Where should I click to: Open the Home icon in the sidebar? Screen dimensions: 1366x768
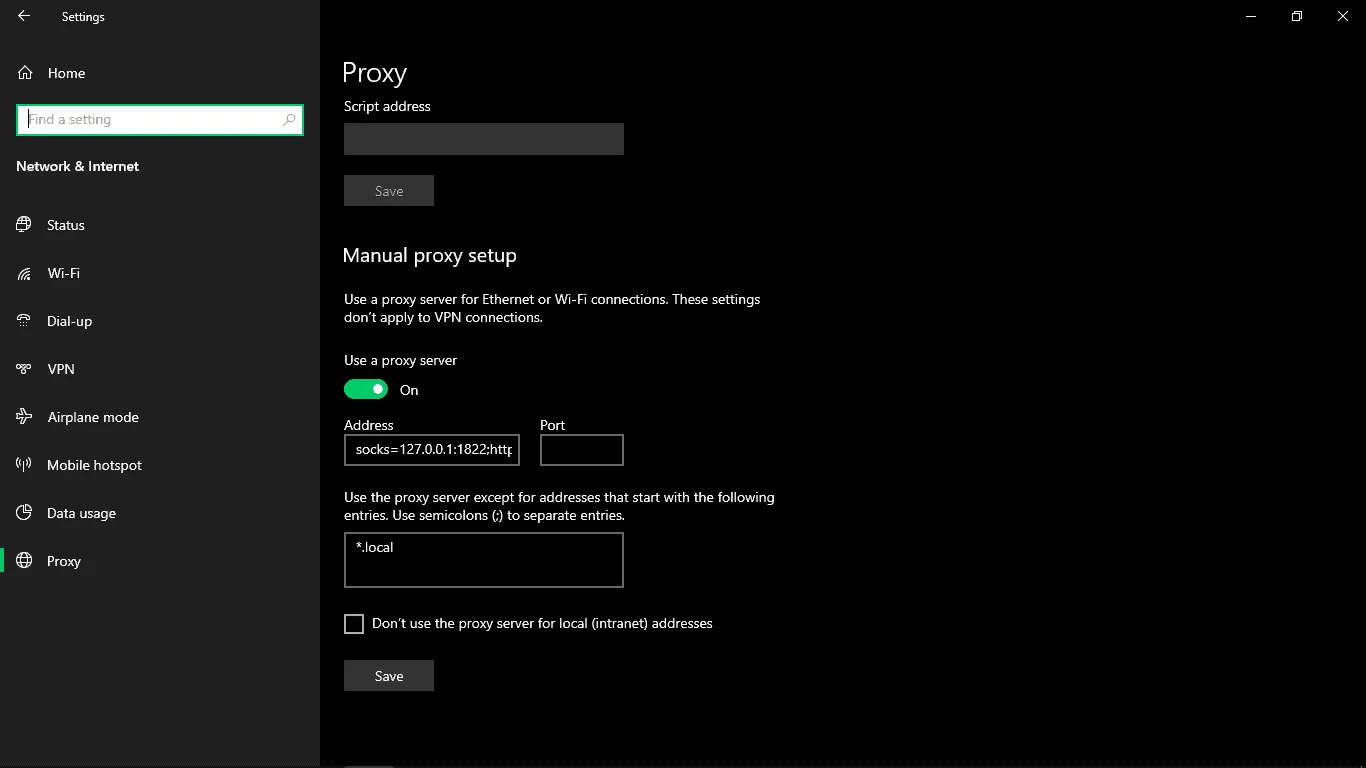[25, 73]
